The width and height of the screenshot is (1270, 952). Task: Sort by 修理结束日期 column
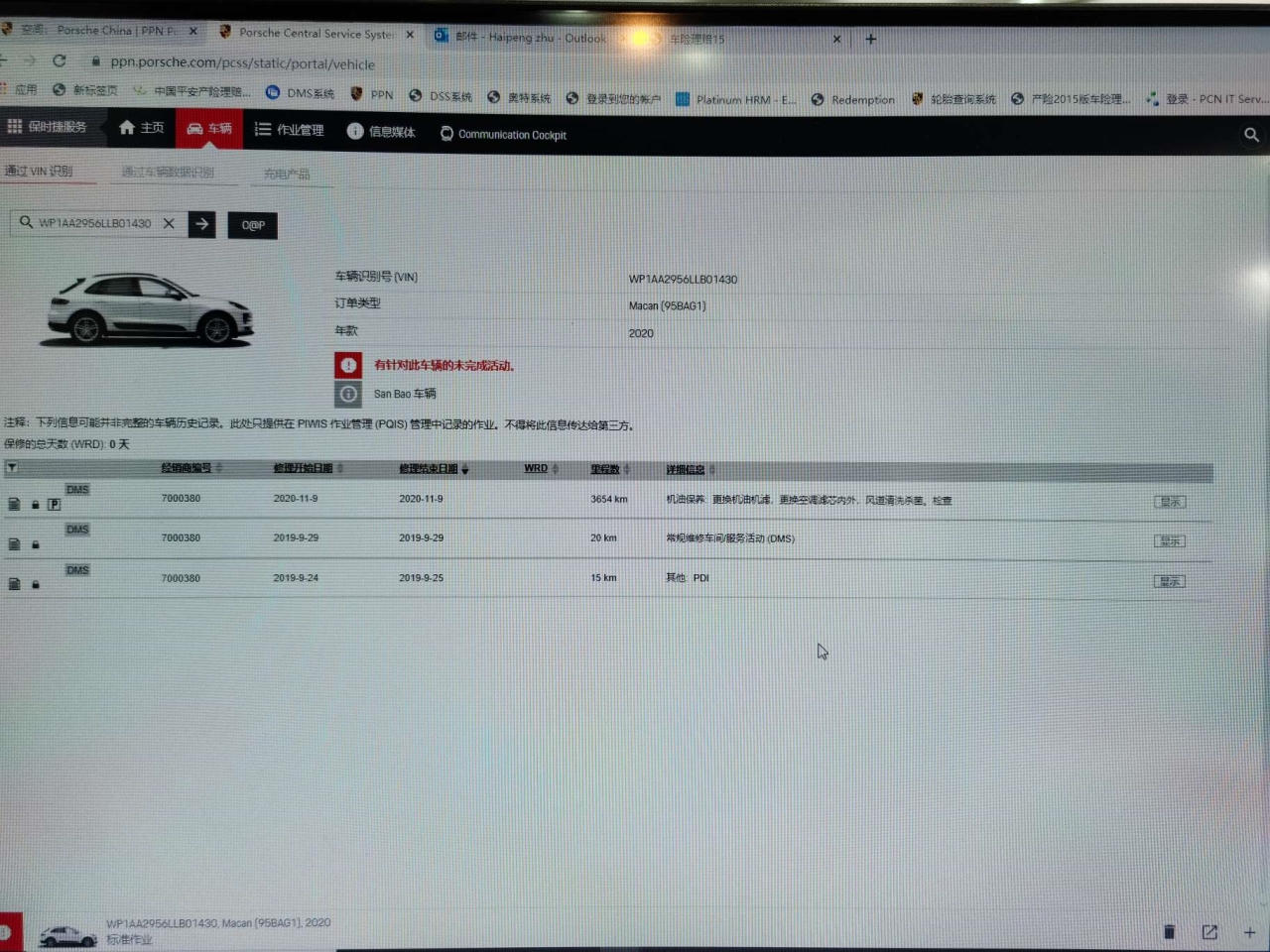coord(429,468)
